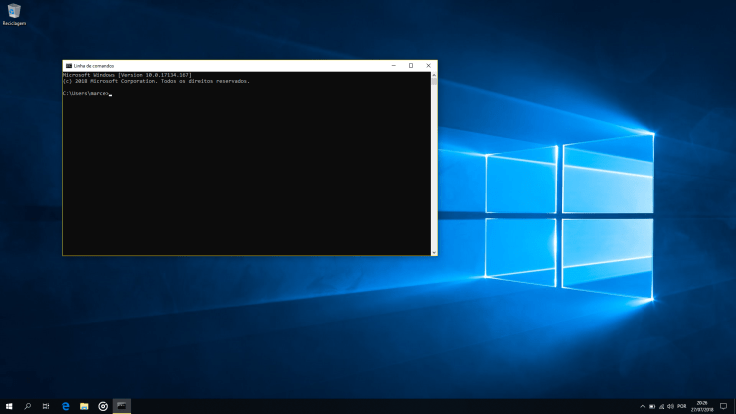Click the volume speaker icon
The height and width of the screenshot is (414, 736).
tap(670, 407)
